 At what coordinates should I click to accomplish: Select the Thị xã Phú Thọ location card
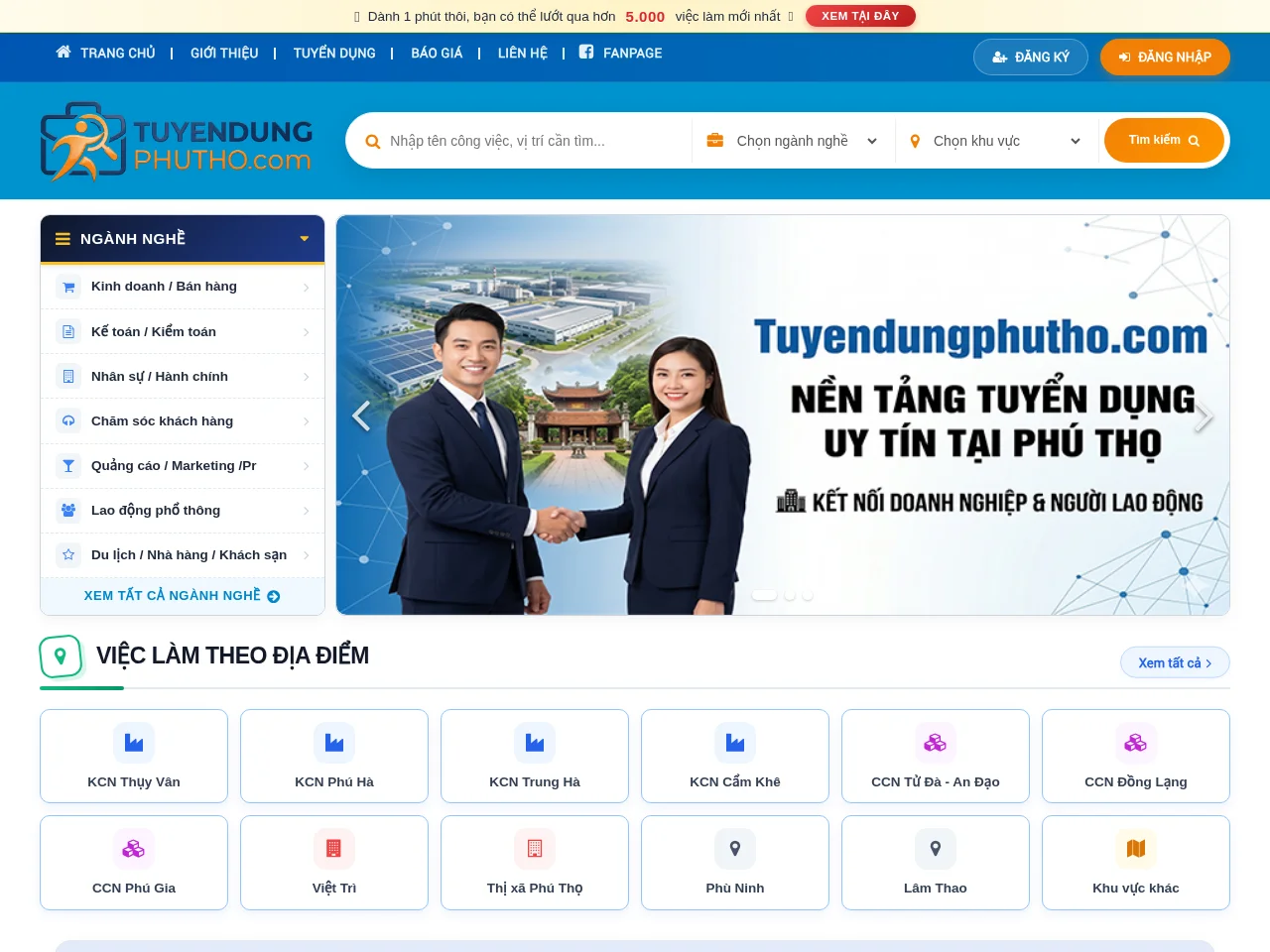tap(535, 863)
